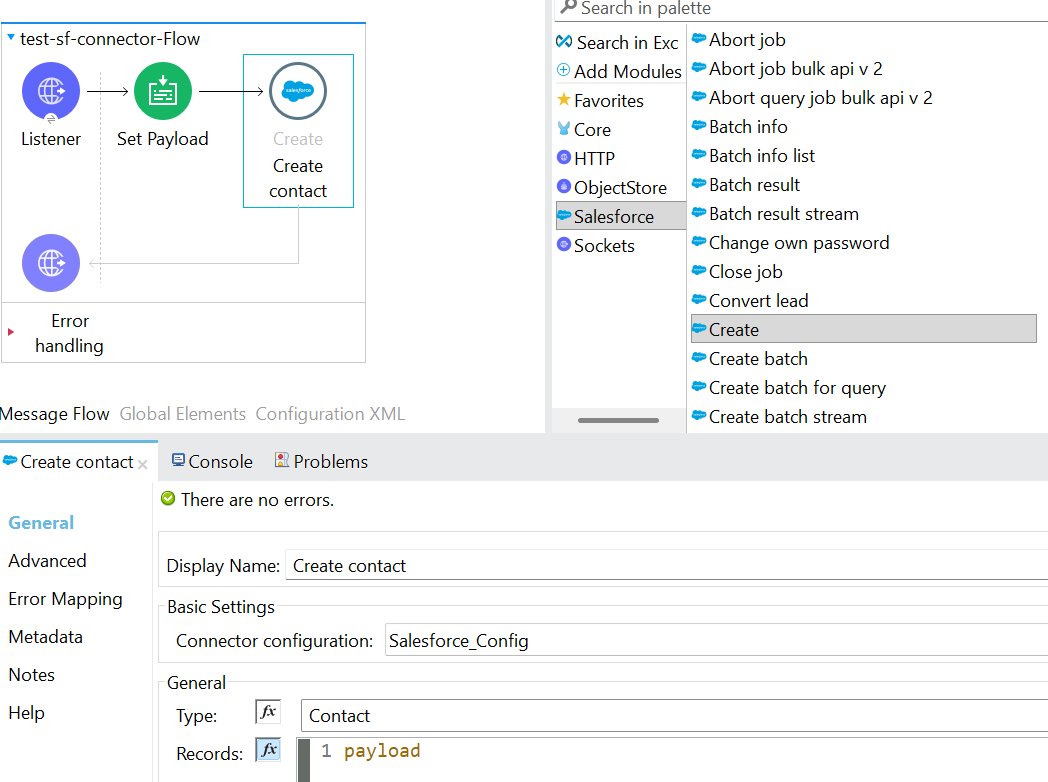
Task: Open the Message Flow view tab
Action: (55, 414)
